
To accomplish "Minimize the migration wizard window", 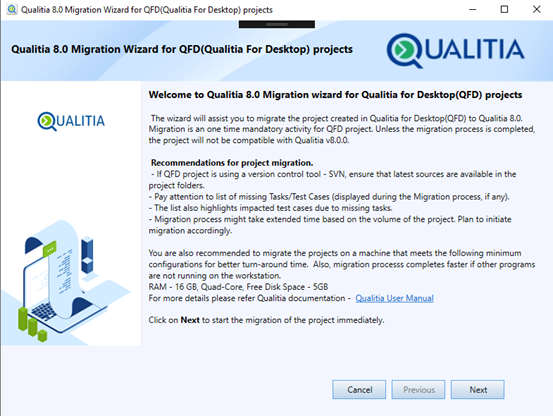I will tap(473, 10).
